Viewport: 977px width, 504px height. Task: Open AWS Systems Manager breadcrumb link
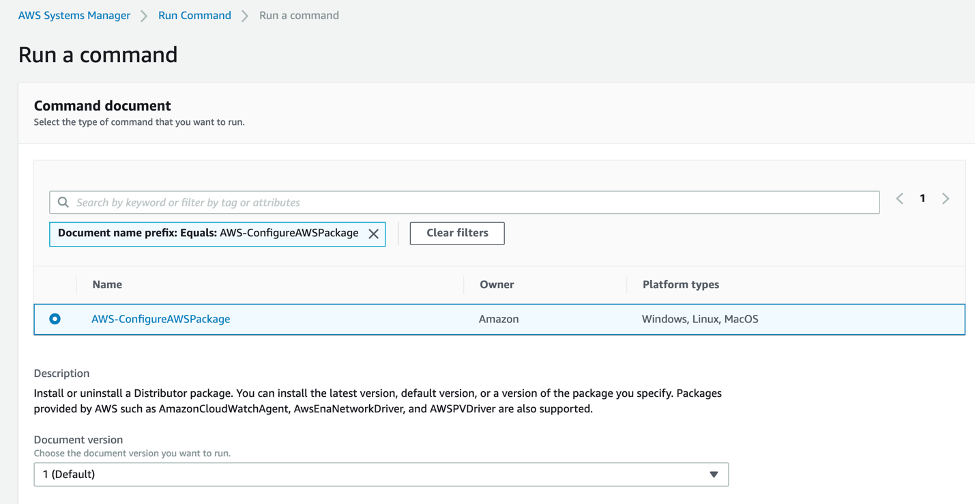(x=74, y=16)
